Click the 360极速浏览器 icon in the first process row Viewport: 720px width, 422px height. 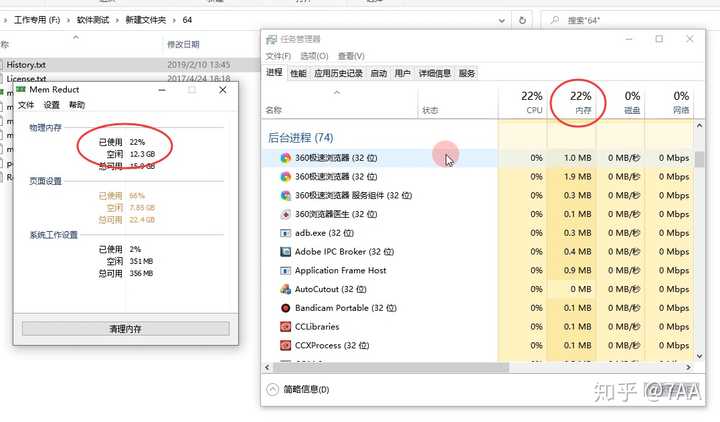coord(286,158)
